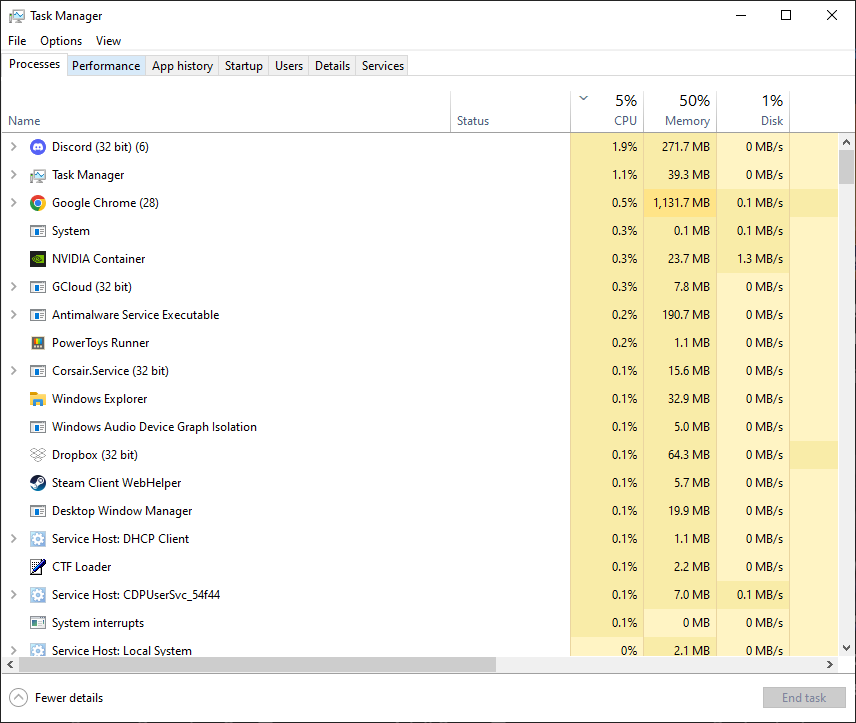856x723 pixels.
Task: Click the vertical scrollbar thumb
Action: click(x=846, y=167)
